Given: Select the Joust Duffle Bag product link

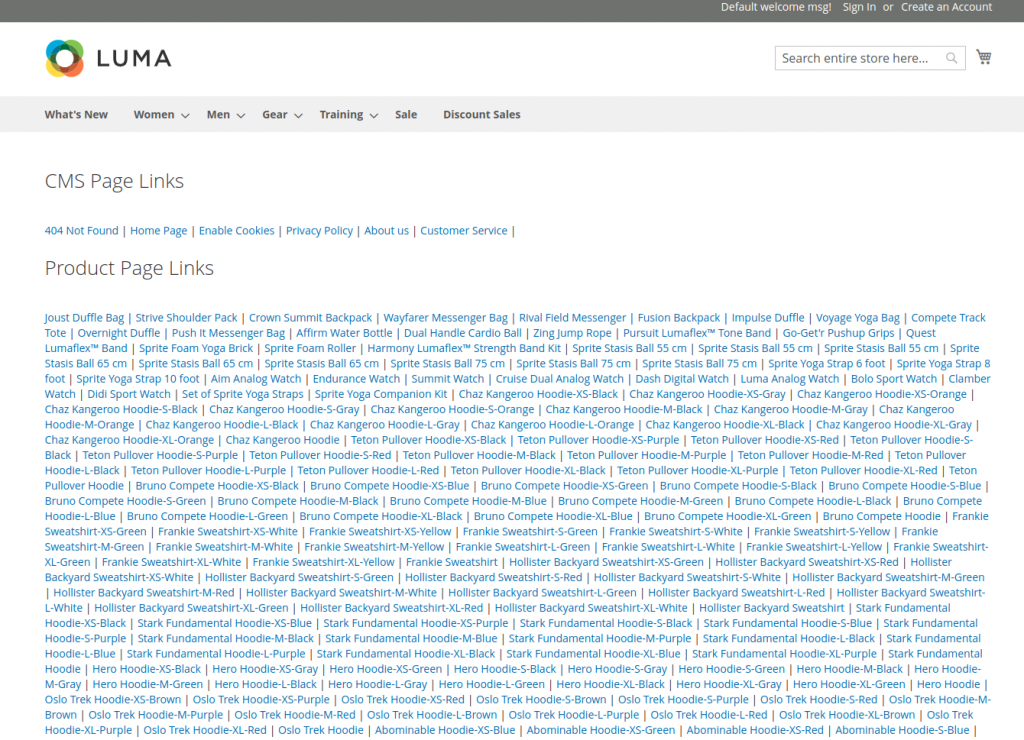Looking at the screenshot, I should [83, 317].
